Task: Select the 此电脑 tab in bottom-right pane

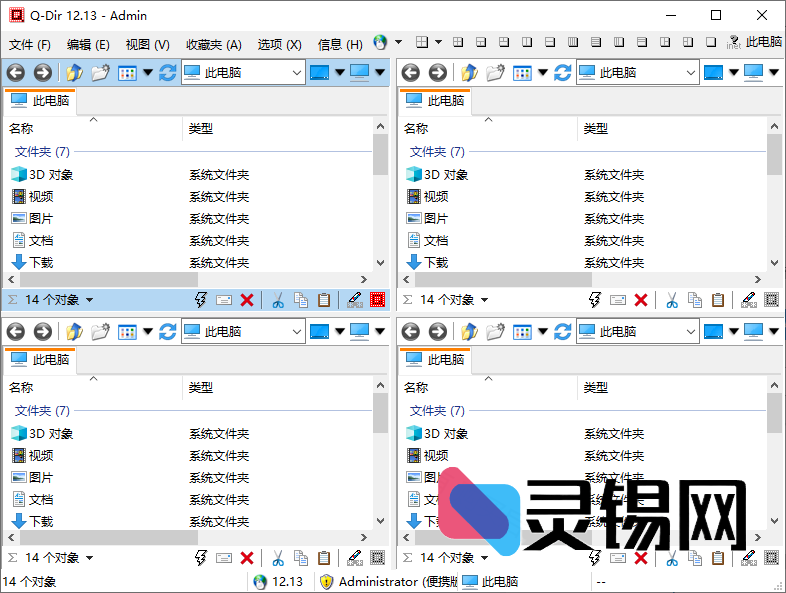Action: coord(435,359)
